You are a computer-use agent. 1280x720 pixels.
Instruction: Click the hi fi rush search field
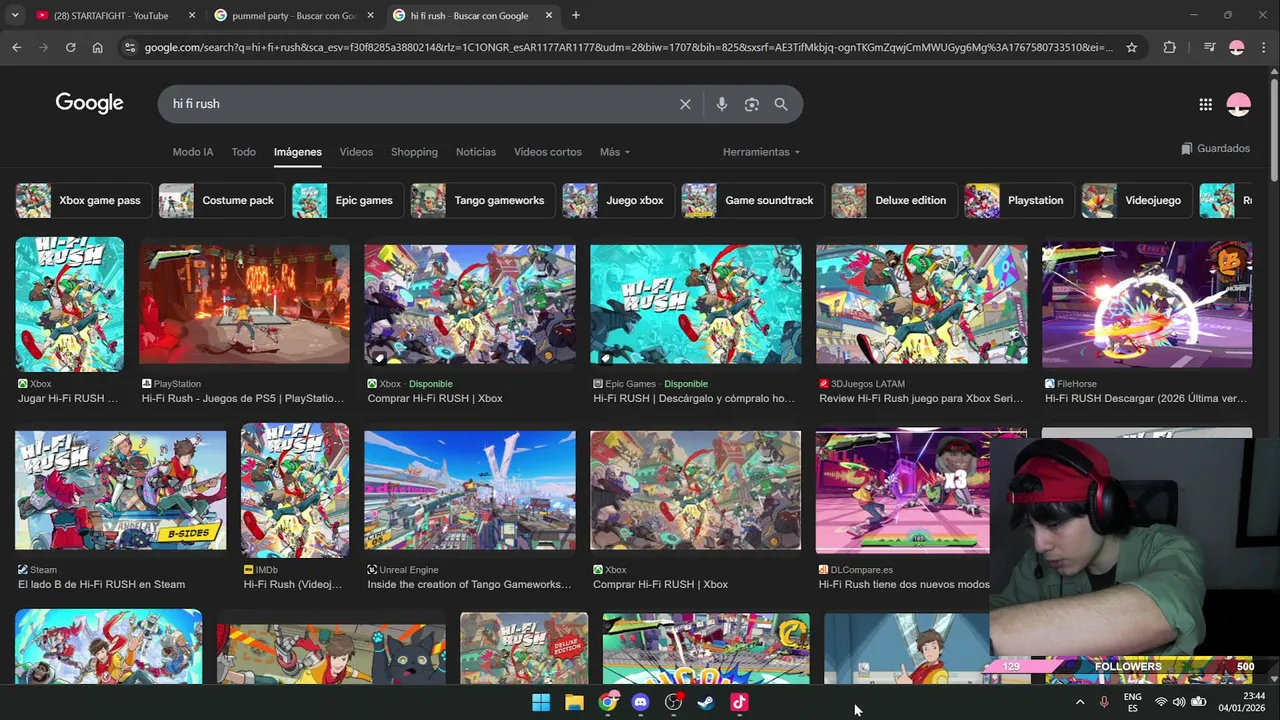click(420, 104)
